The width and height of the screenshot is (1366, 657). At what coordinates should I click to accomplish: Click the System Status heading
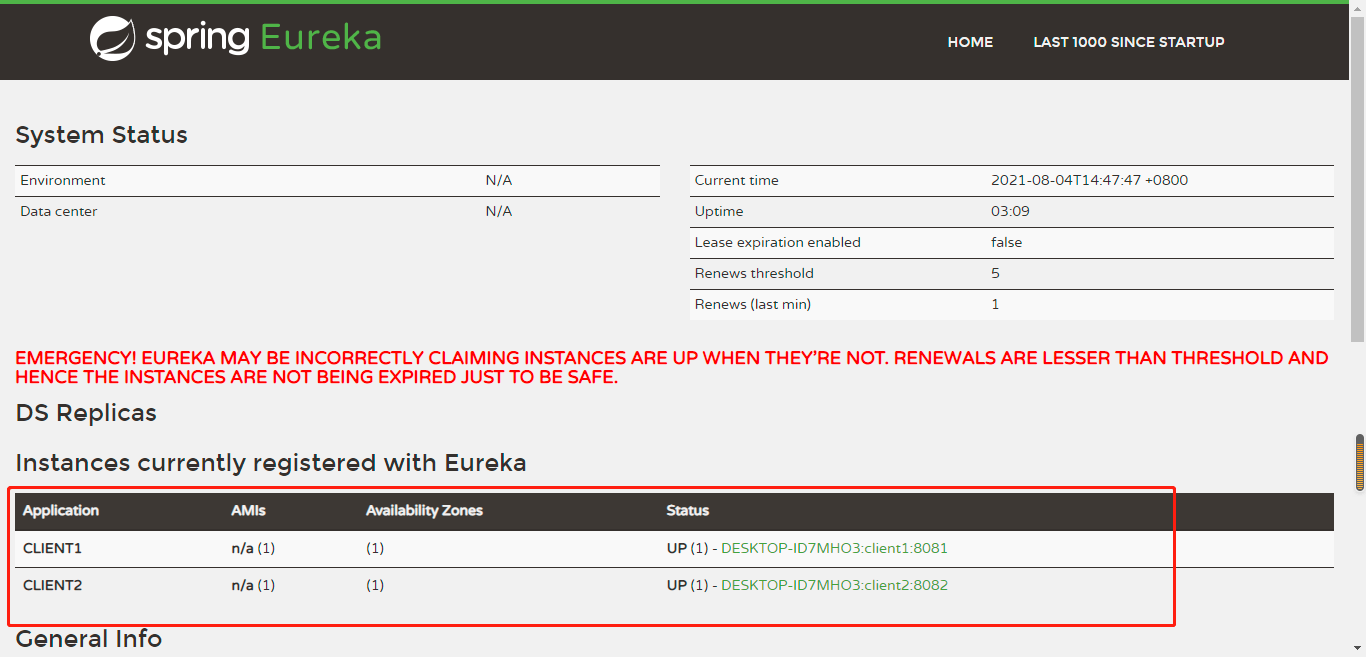click(102, 135)
